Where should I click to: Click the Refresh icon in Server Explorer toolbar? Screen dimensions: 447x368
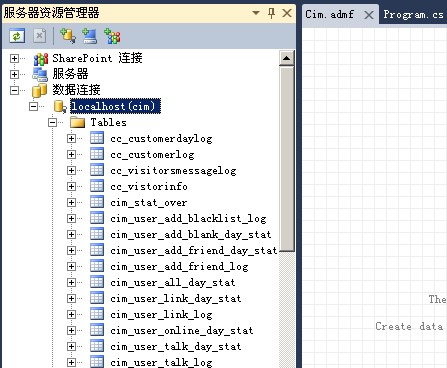(17, 35)
